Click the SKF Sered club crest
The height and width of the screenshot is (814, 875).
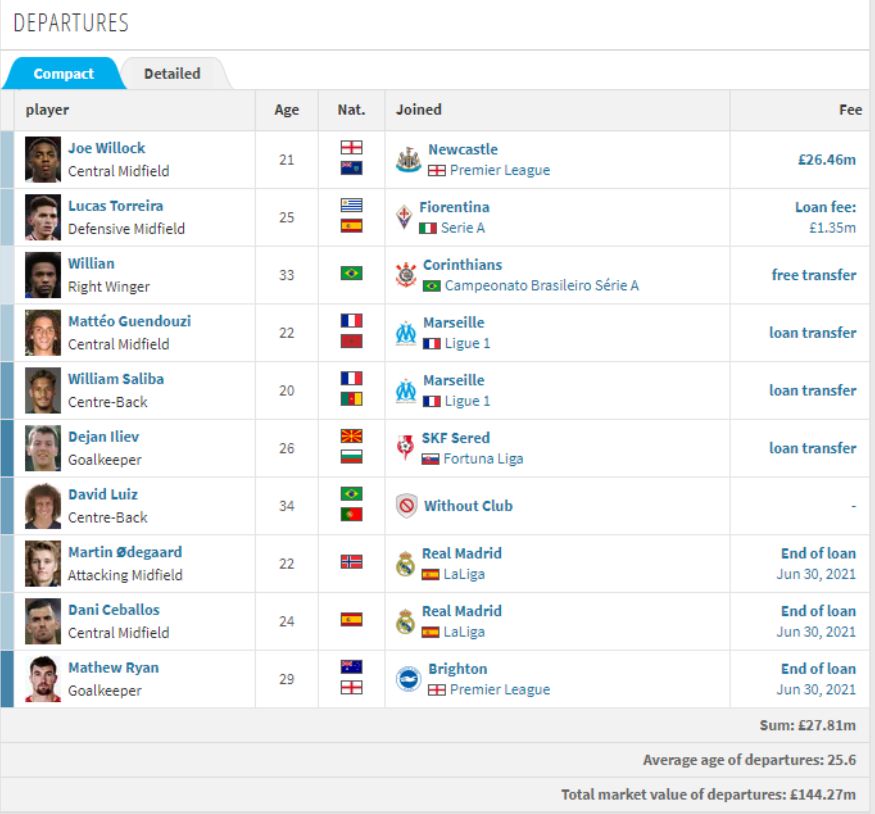click(x=405, y=448)
